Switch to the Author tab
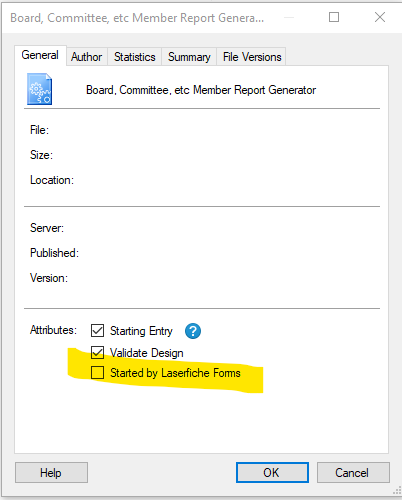The image size is (402, 500). click(86, 57)
